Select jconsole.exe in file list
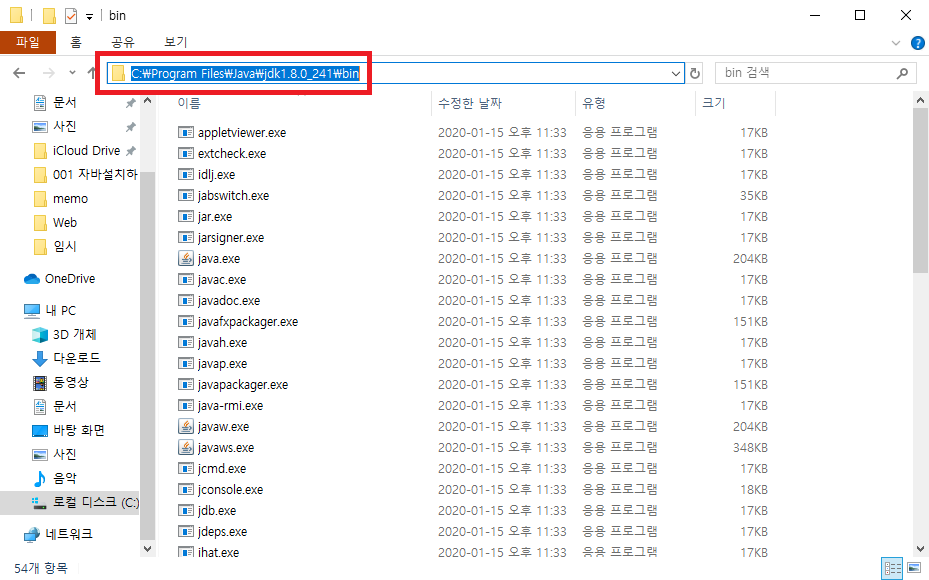The image size is (929, 580). click(230, 489)
